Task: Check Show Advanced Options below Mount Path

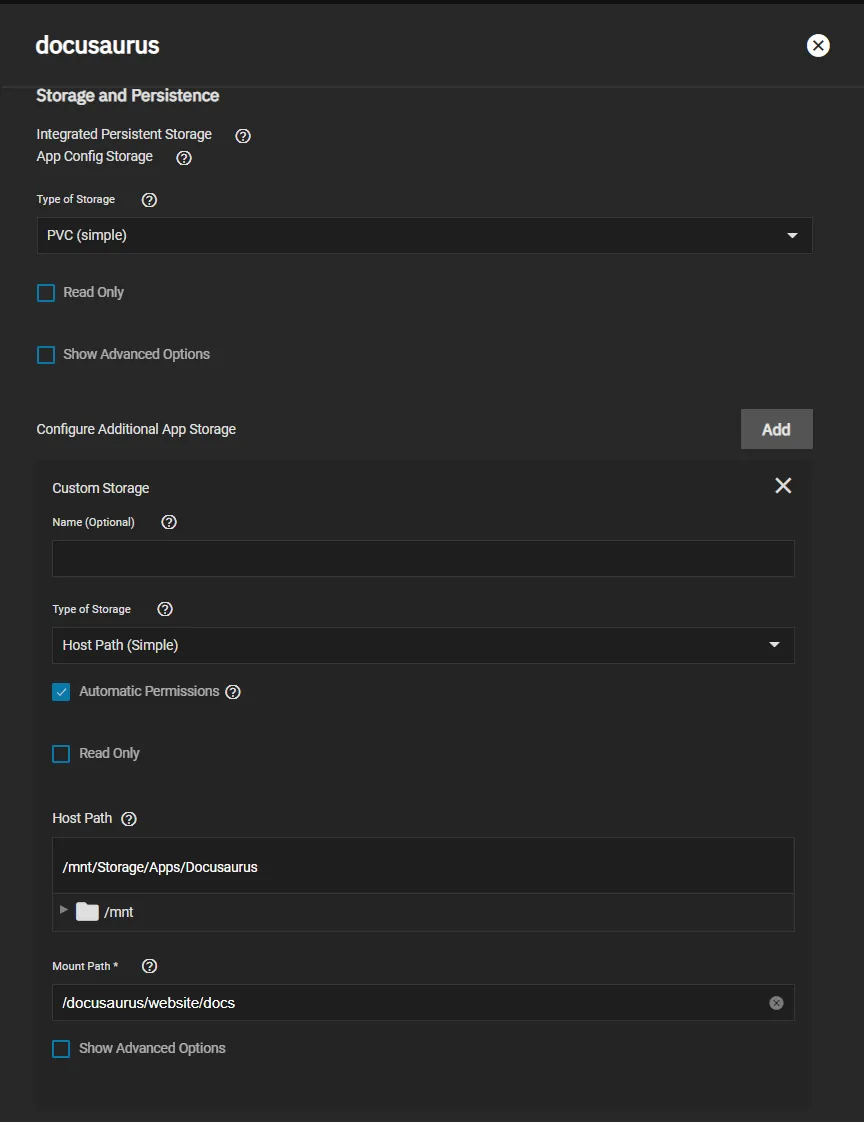Action: (x=61, y=1049)
